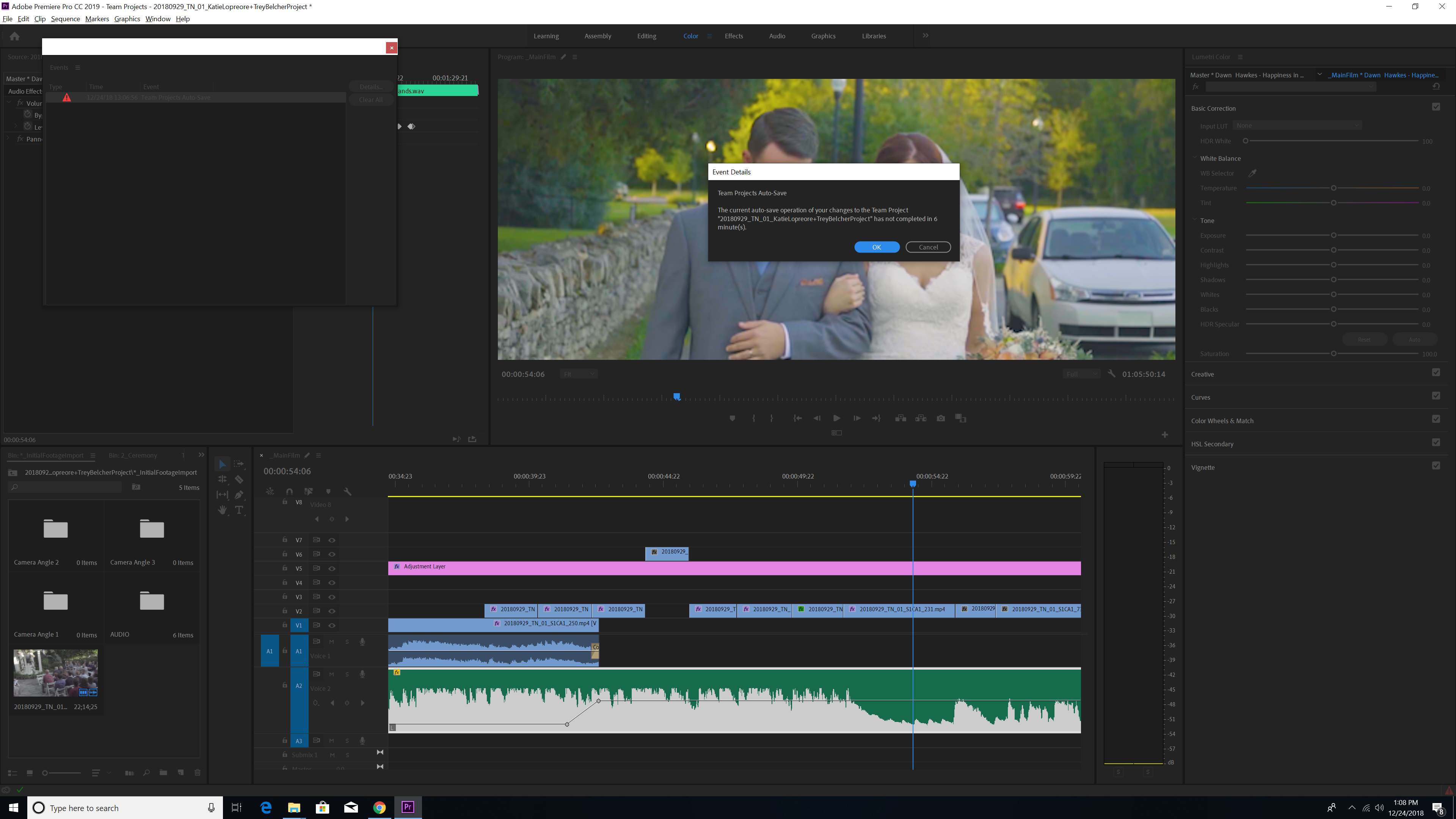Open timeline wrench display settings

348,491
